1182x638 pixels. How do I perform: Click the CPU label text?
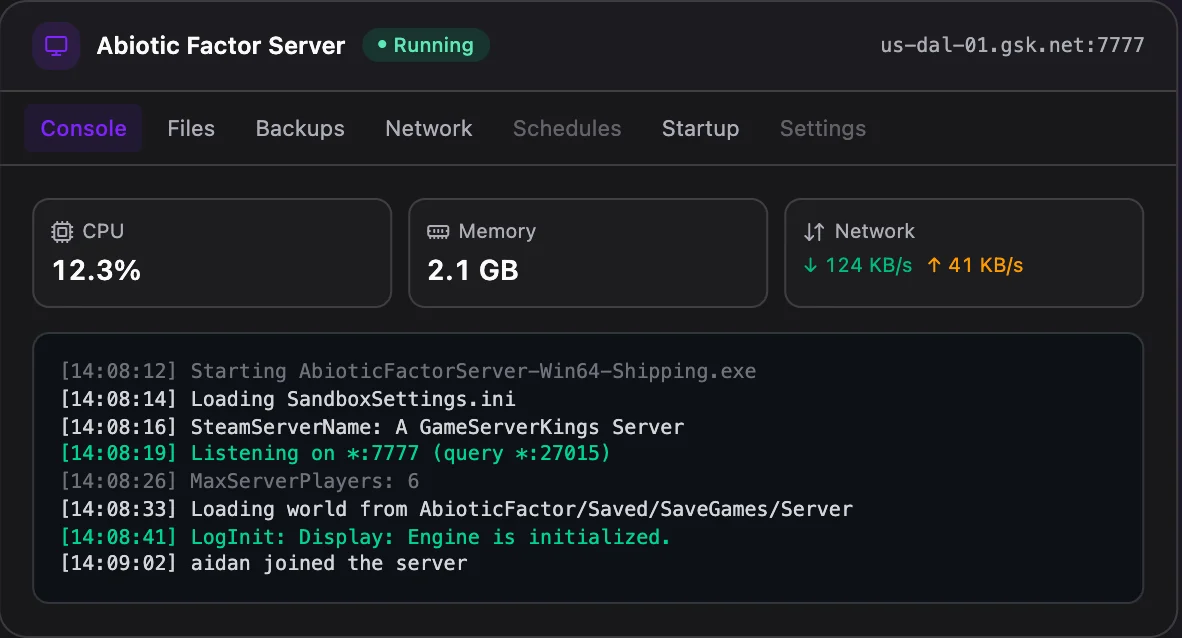click(x=103, y=231)
